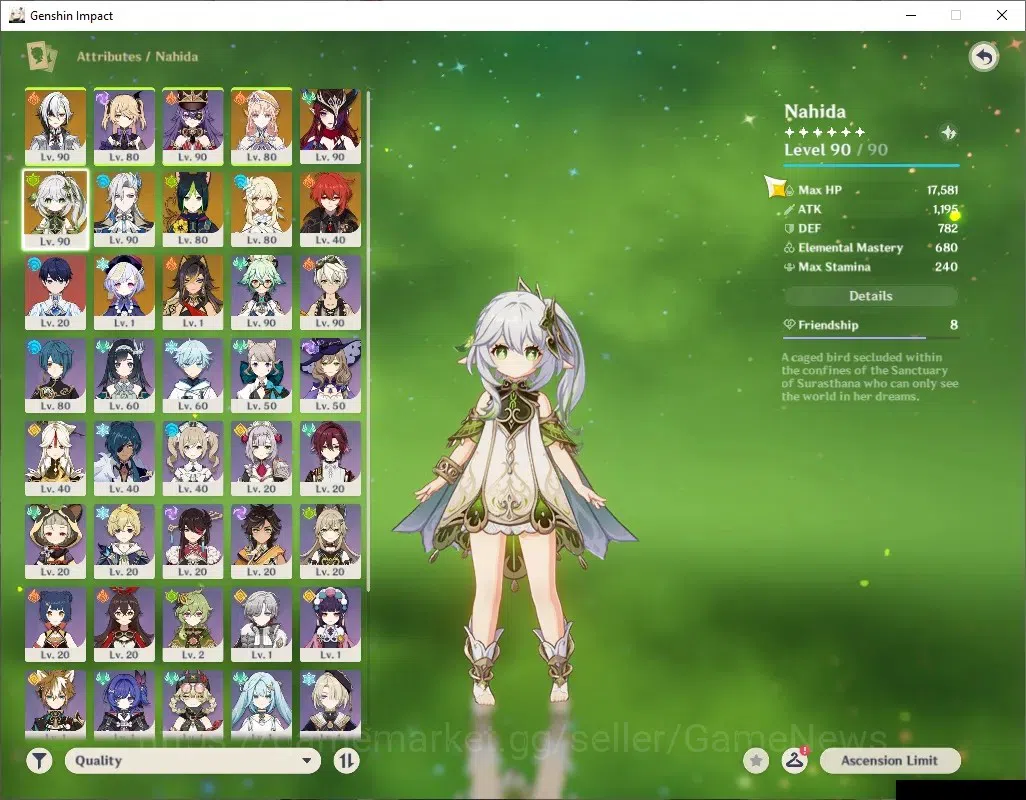Click the Friendship level row
Image resolution: width=1026 pixels, height=800 pixels.
870,325
